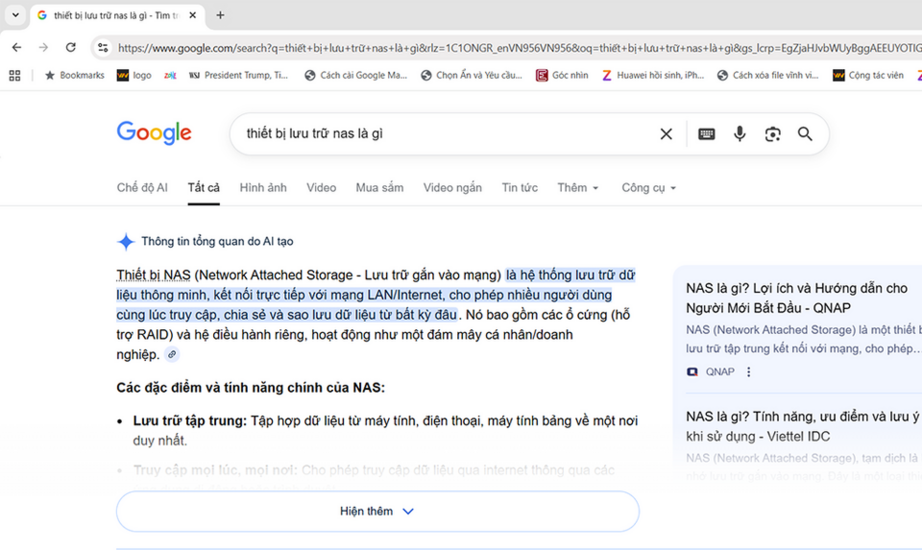Click the magnifying glass search button
Viewport: 922px width, 550px height.
[x=805, y=134]
